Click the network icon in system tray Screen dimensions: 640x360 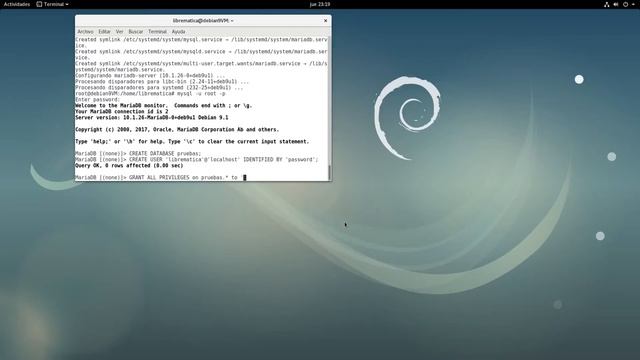click(x=607, y=4)
